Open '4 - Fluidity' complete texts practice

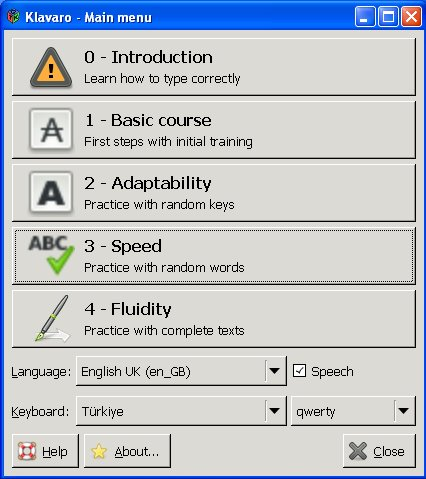pyautogui.click(x=214, y=319)
